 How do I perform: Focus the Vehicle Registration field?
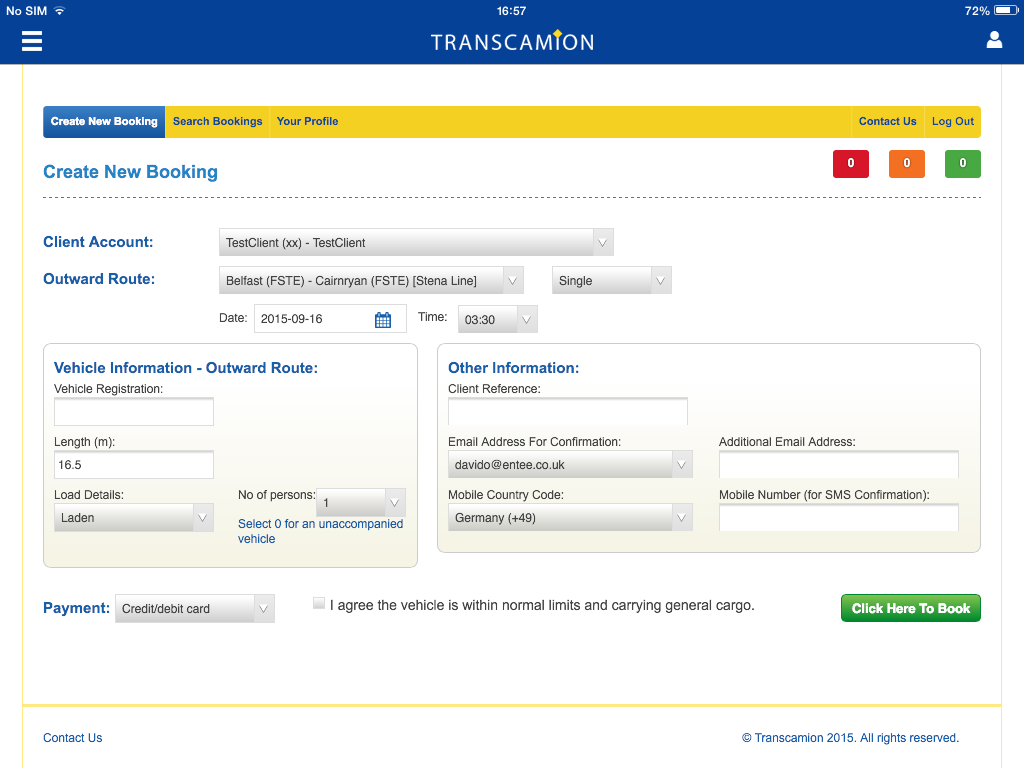(134, 411)
